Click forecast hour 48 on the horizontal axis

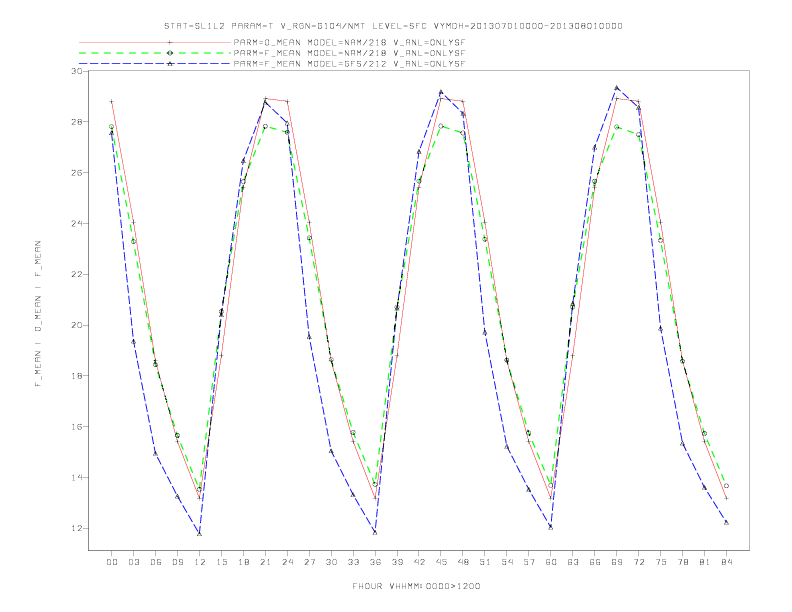tap(463, 562)
